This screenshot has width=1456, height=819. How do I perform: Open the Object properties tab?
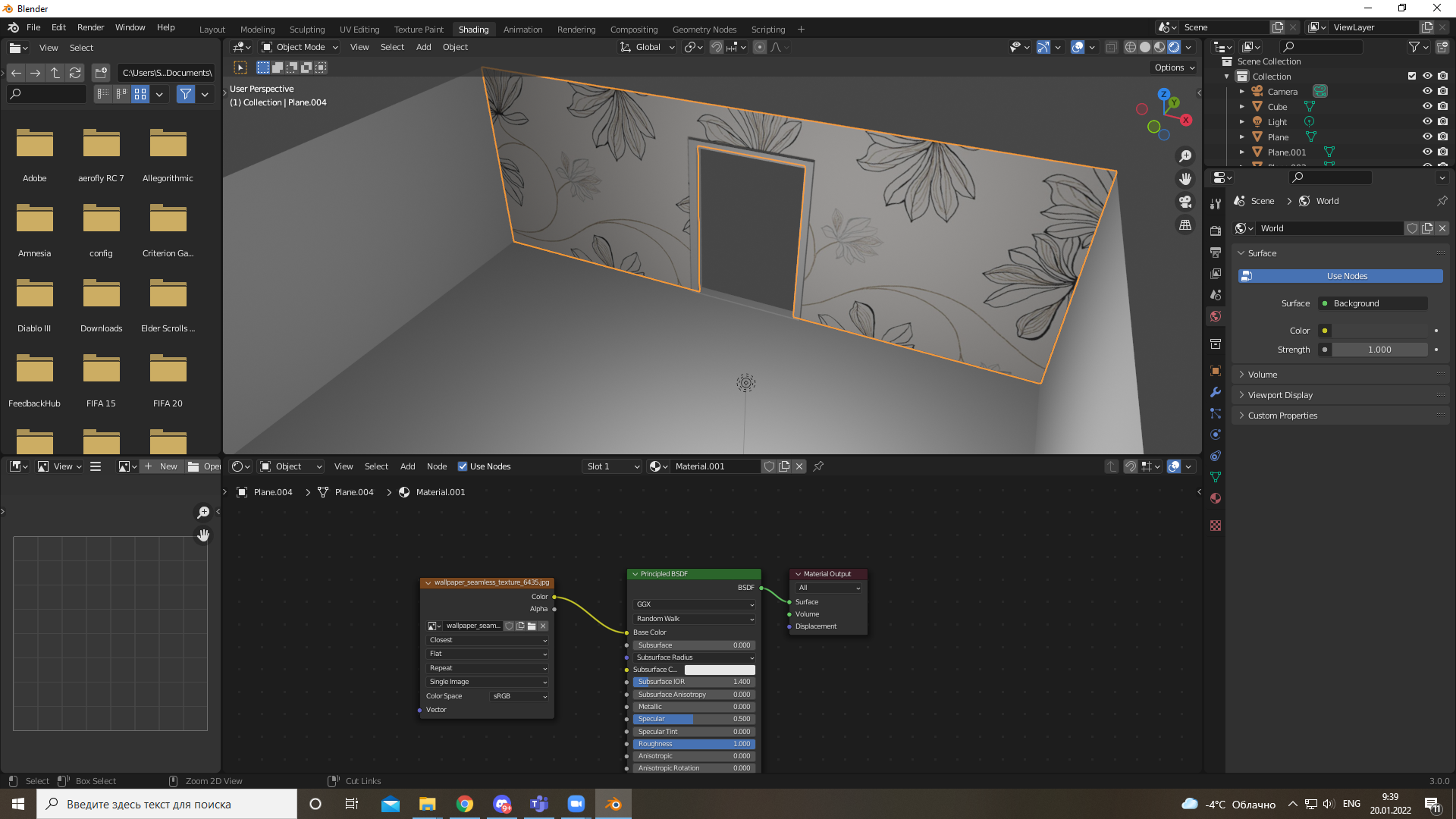click(1216, 371)
